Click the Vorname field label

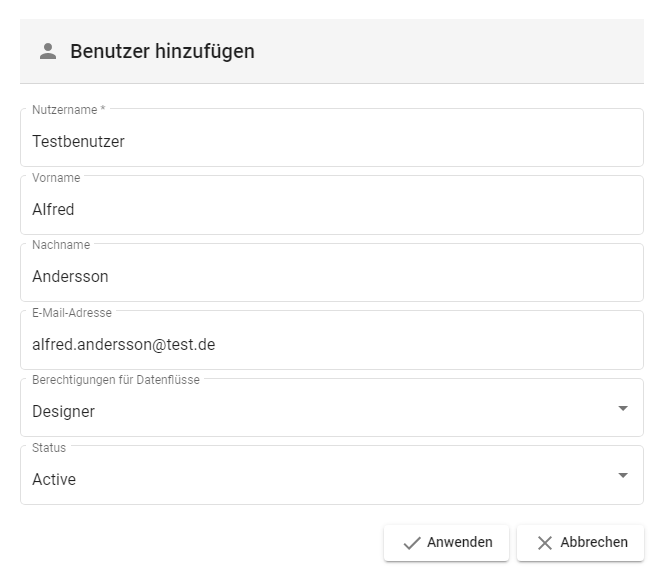click(56, 177)
